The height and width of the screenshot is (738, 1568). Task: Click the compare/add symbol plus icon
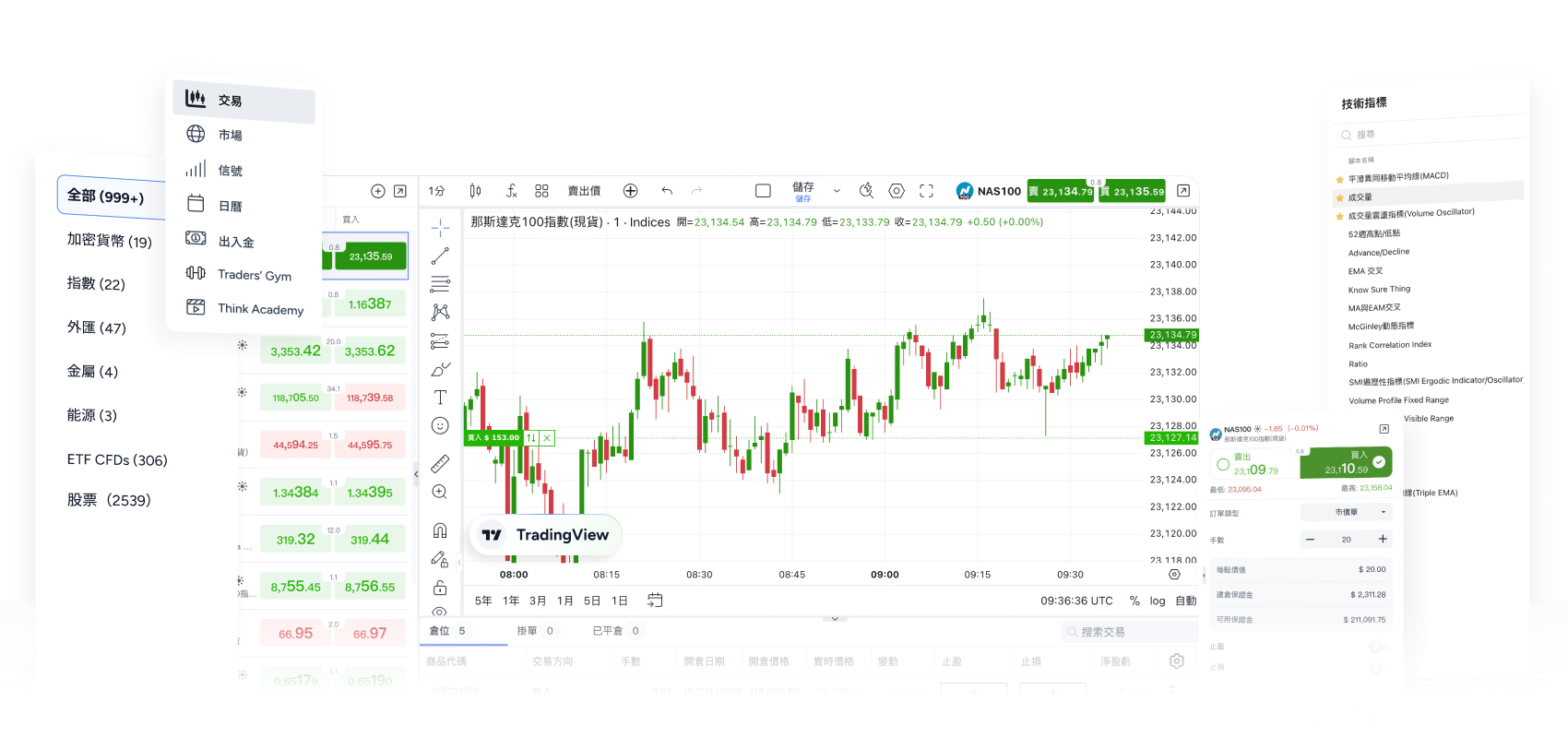coord(631,191)
